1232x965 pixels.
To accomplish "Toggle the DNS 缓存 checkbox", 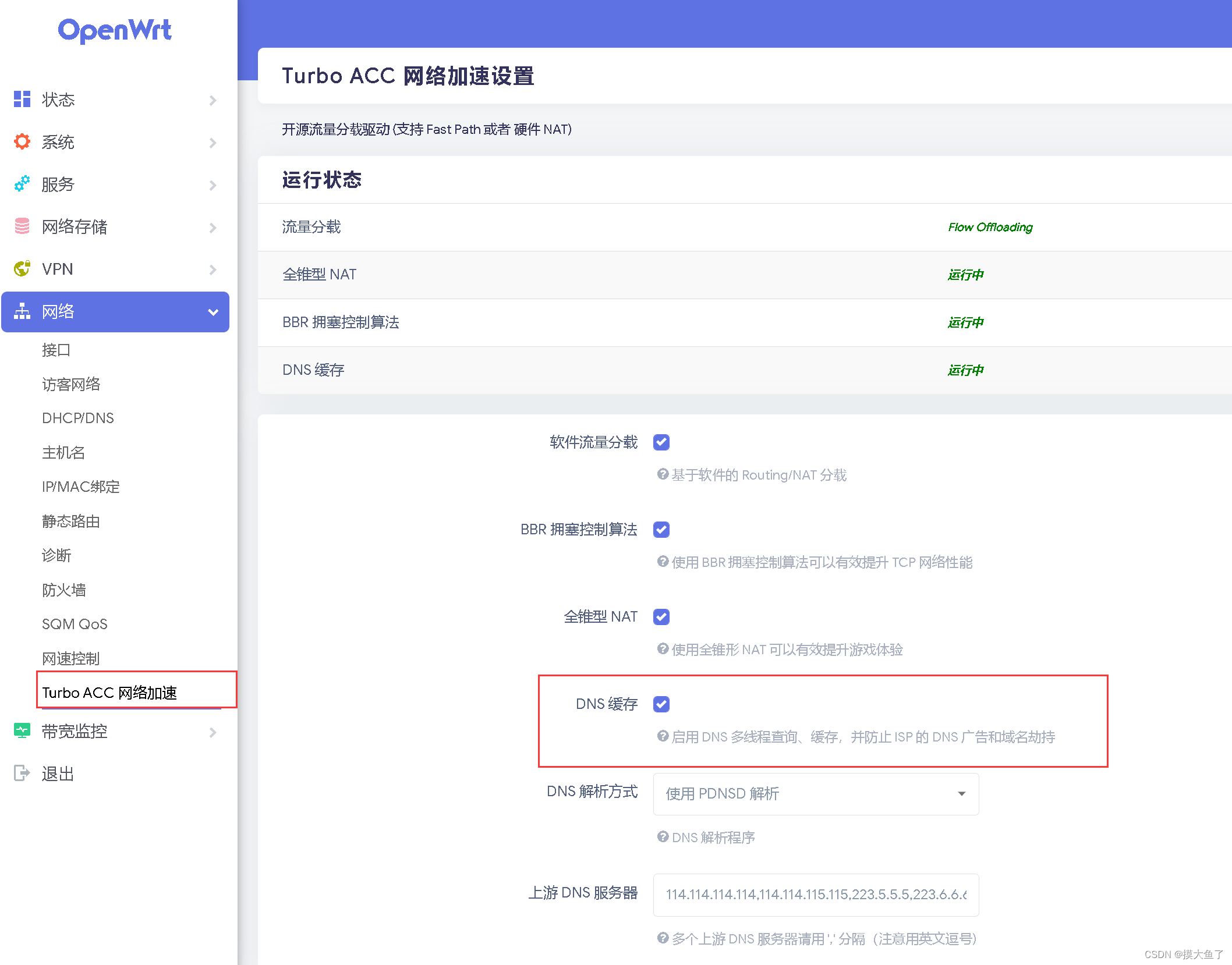I will pyautogui.click(x=661, y=704).
